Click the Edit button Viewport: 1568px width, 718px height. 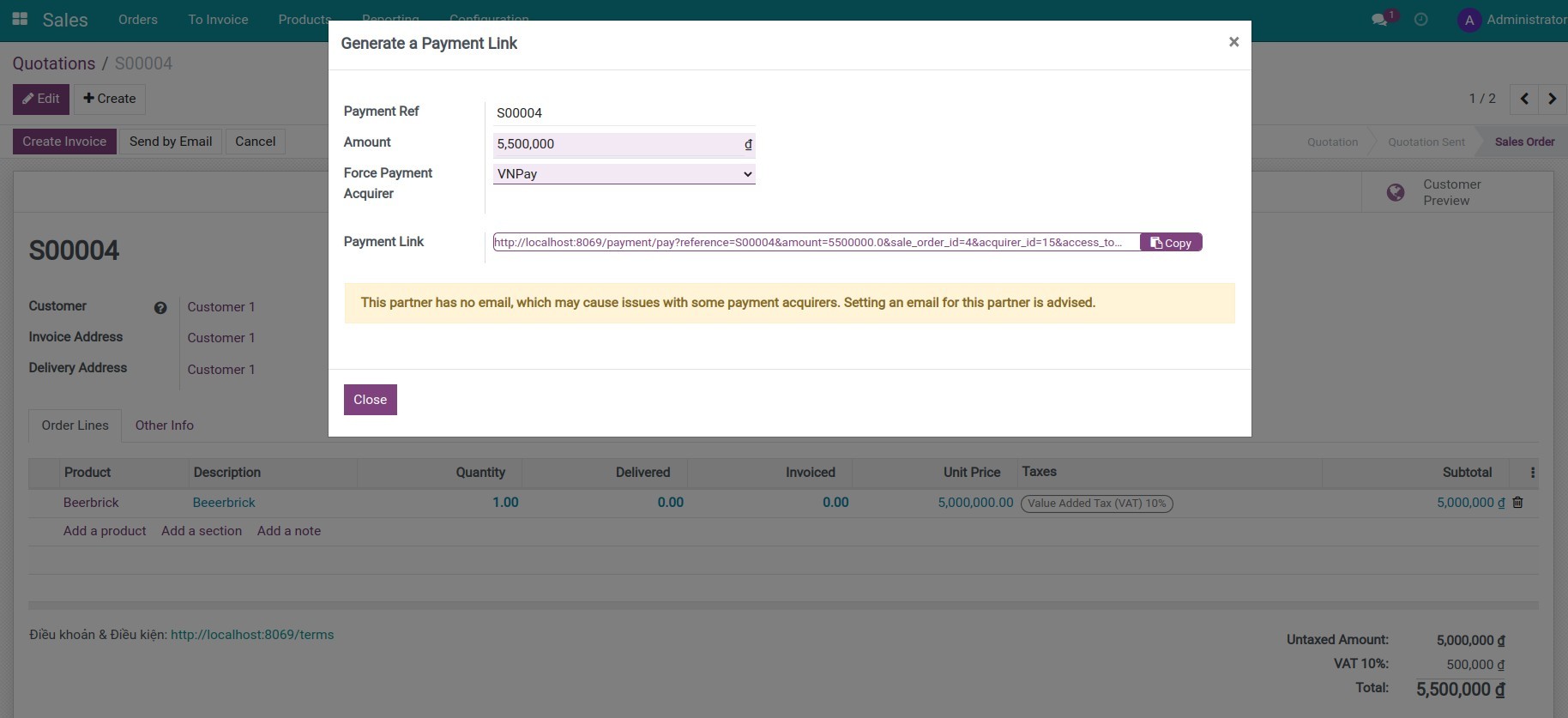tap(41, 99)
